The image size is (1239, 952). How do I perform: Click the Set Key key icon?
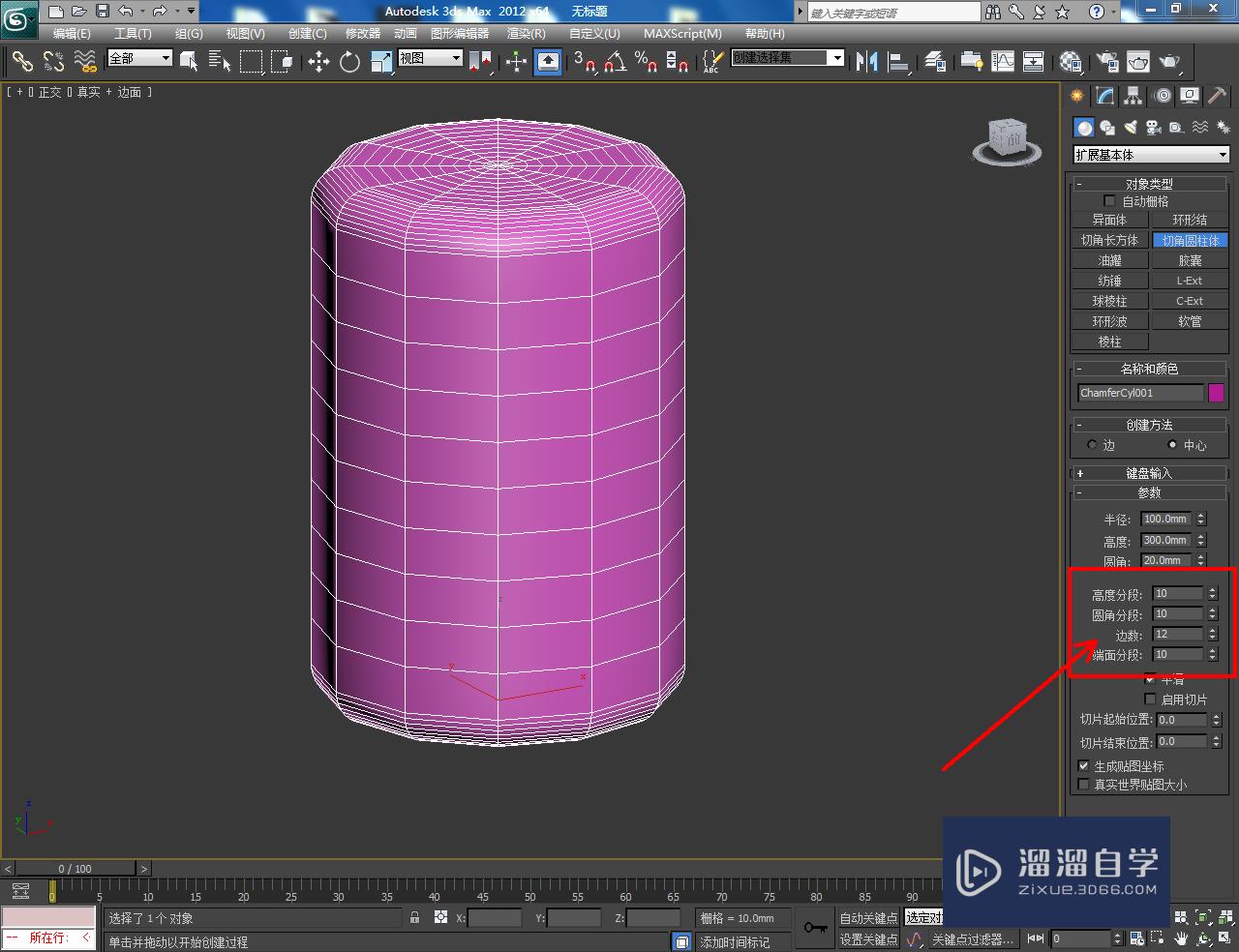click(815, 928)
